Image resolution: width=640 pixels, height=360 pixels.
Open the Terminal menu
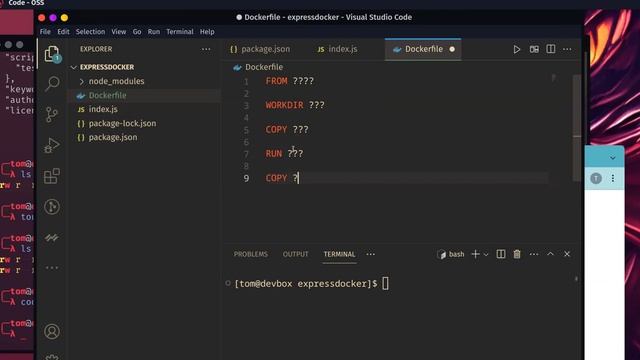(x=180, y=32)
